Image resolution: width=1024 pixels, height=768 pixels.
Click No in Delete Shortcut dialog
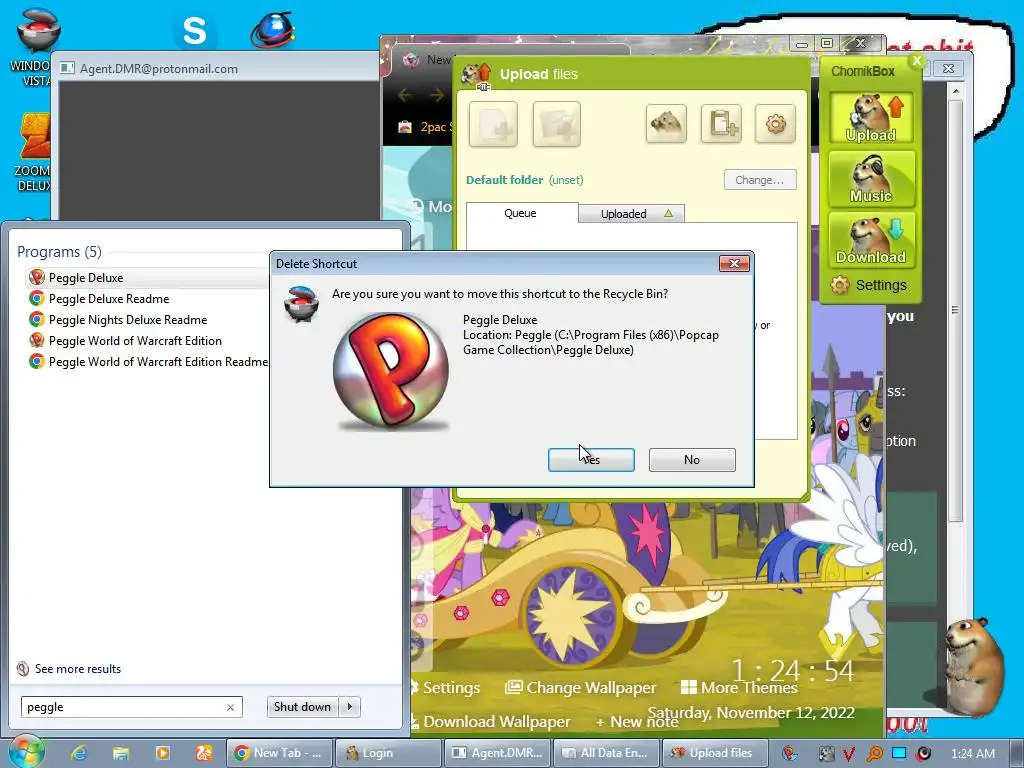point(692,460)
